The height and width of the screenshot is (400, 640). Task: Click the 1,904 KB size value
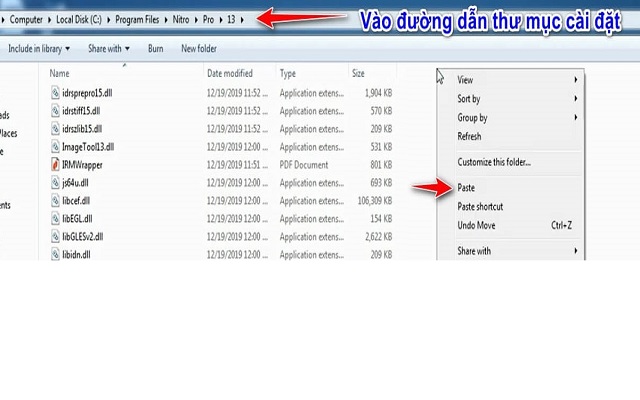coord(378,93)
